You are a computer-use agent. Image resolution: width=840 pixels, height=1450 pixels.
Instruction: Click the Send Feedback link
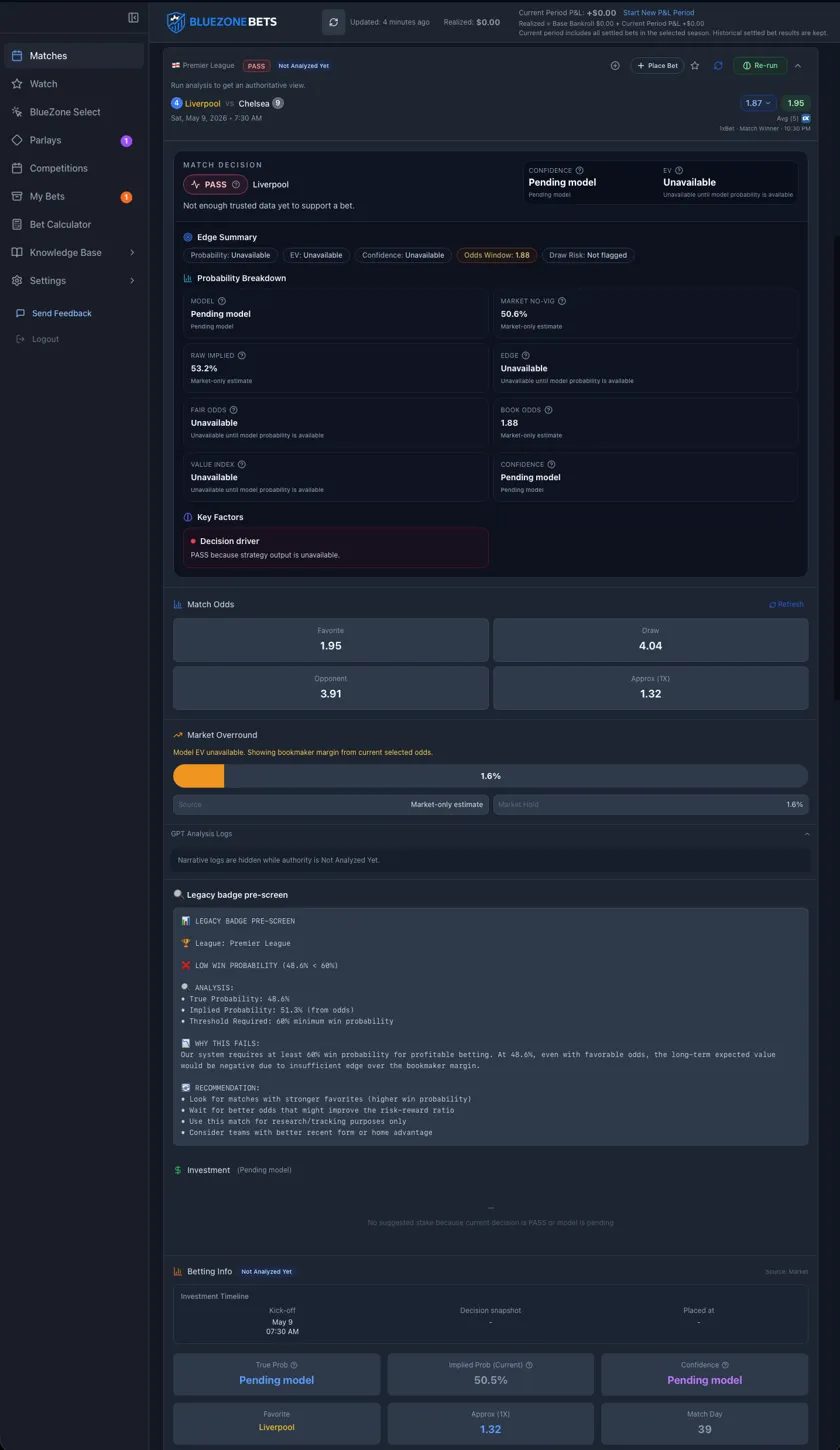click(61, 313)
